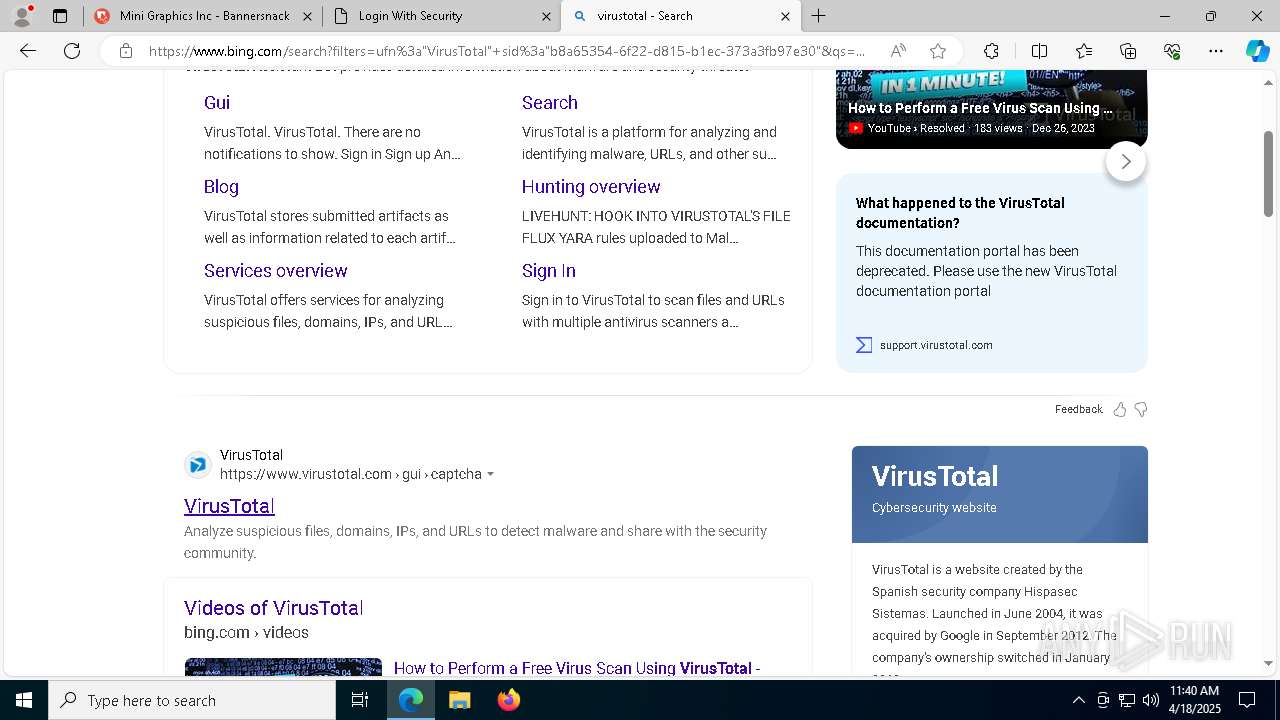Give thumbs up feedback
The image size is (1280, 720).
point(1119,409)
